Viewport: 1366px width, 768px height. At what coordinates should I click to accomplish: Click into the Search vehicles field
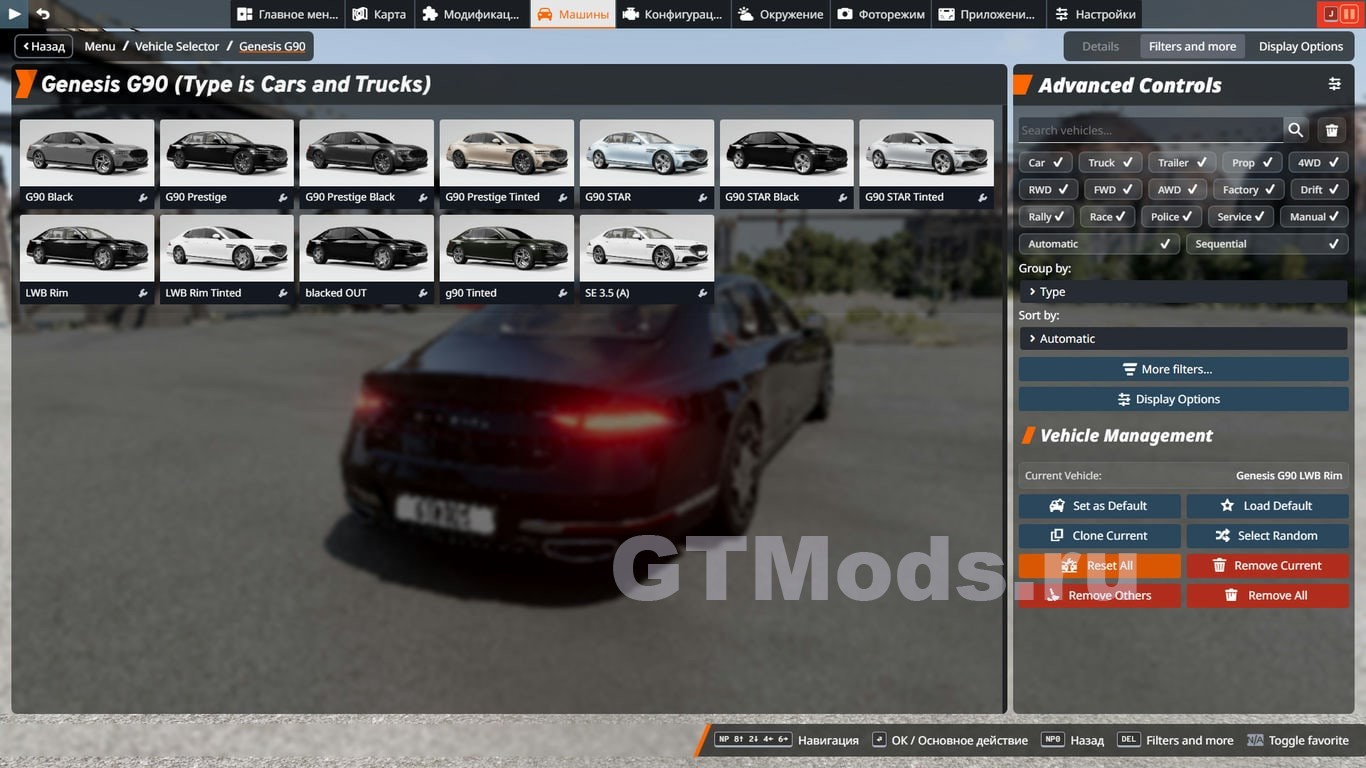tap(1150, 130)
